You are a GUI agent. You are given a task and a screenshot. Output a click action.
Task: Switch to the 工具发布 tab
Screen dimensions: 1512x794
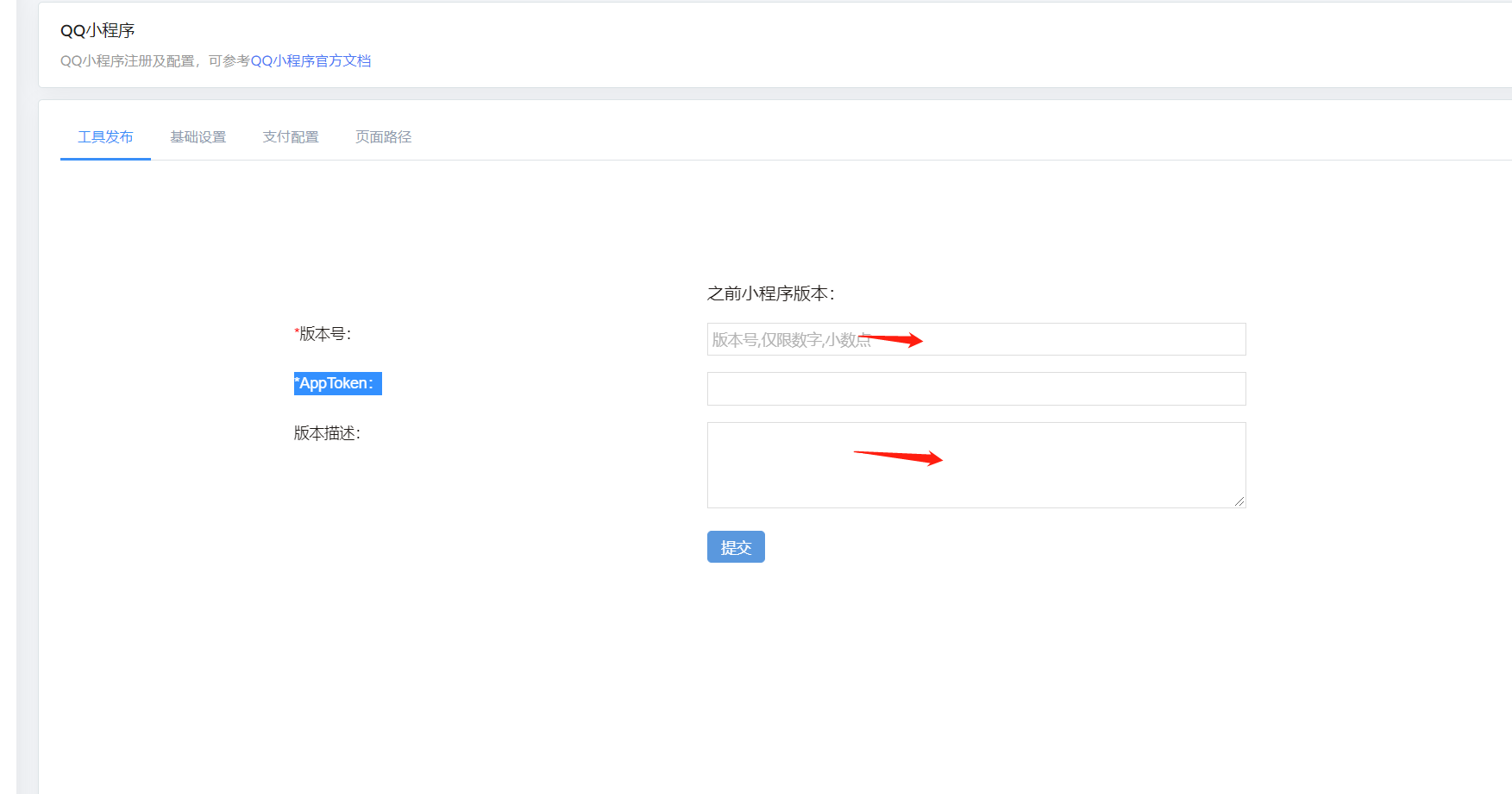105,137
